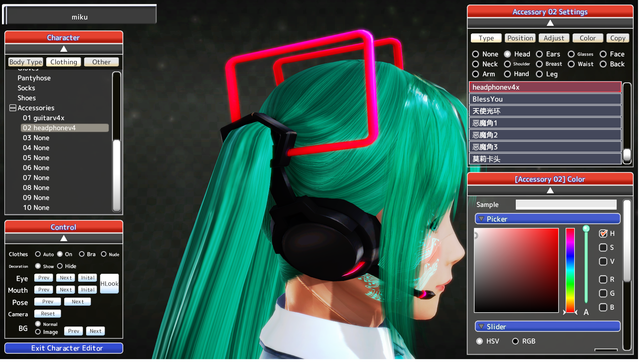Reset the camera view
This screenshot has width=640, height=362.
[x=48, y=314]
